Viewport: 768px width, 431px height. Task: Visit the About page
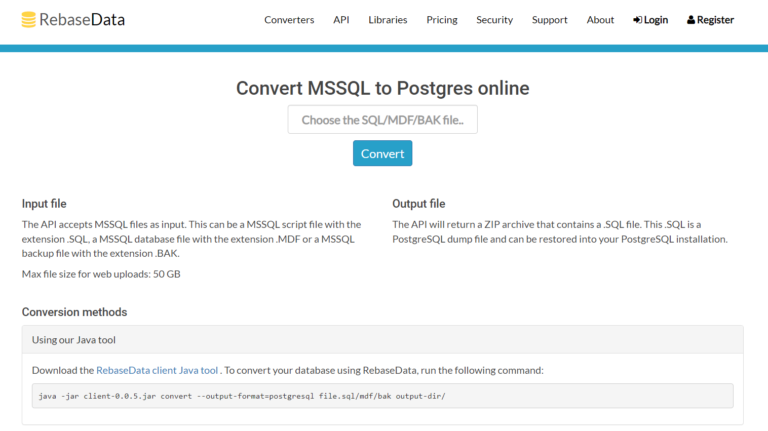(600, 20)
